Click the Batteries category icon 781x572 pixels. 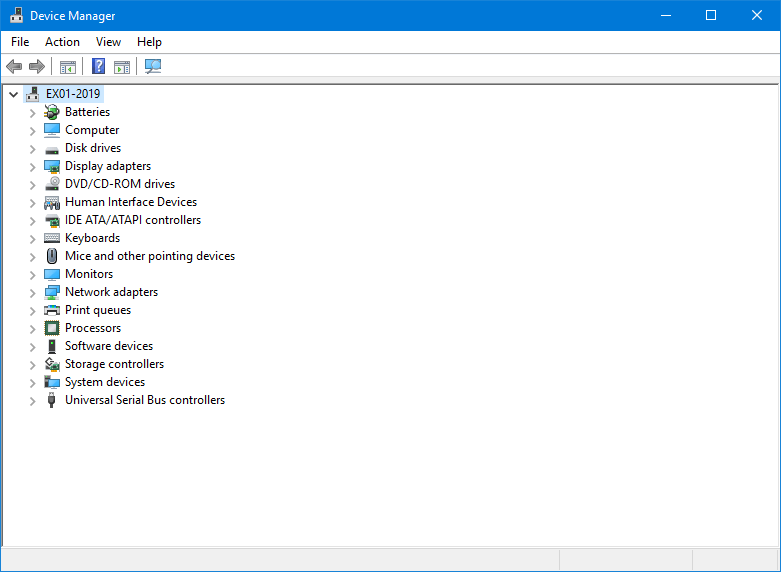(52, 112)
